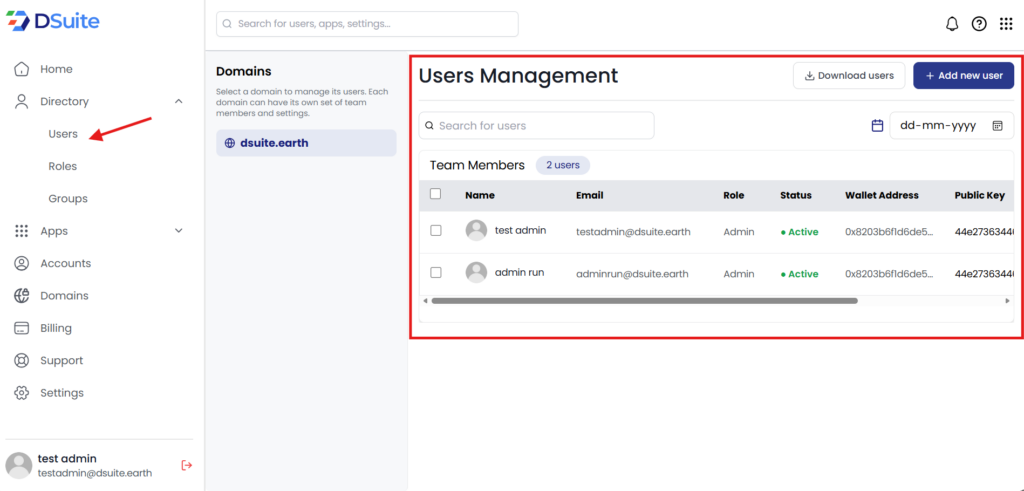1024x491 pixels.
Task: Check the box for admin run row
Action: [435, 273]
